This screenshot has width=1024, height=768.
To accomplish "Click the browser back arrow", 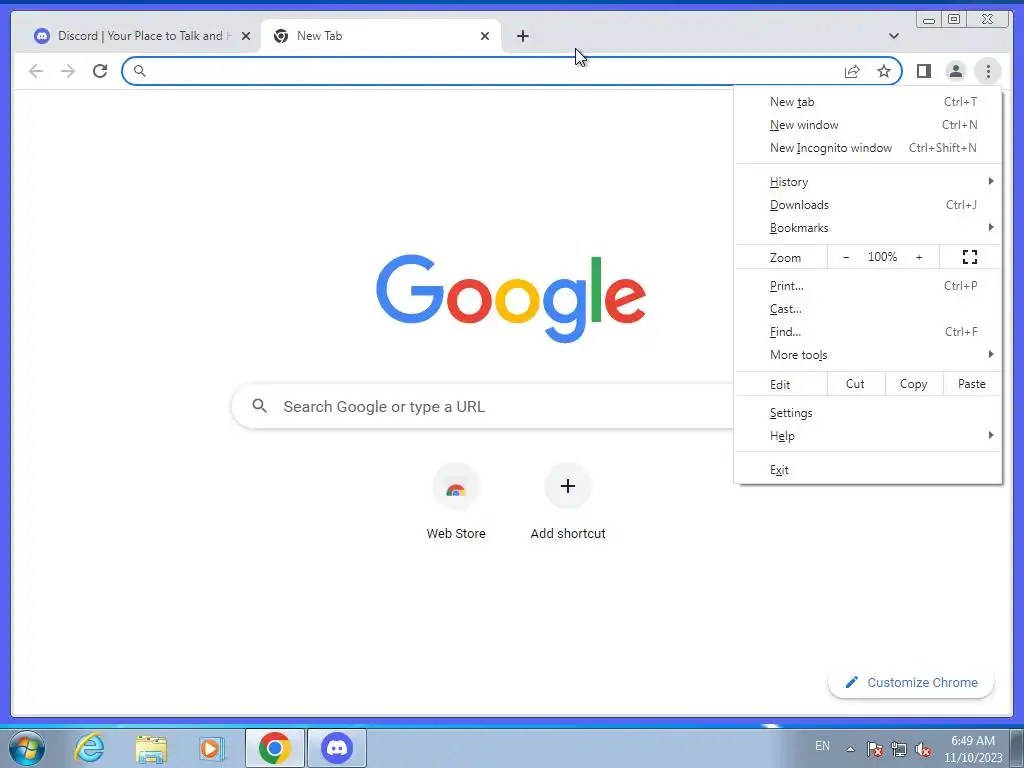I will pos(36,71).
